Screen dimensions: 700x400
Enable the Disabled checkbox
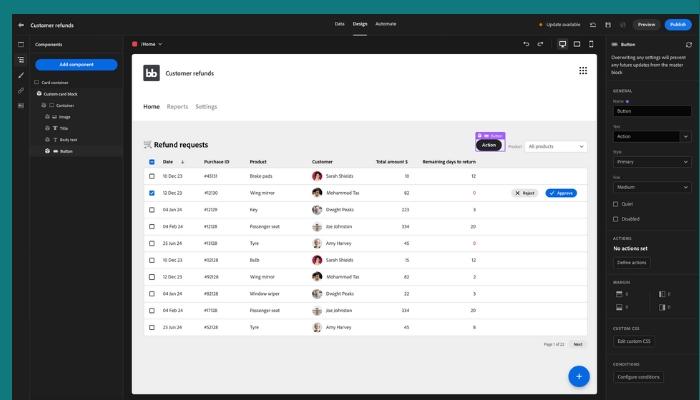[x=615, y=220]
